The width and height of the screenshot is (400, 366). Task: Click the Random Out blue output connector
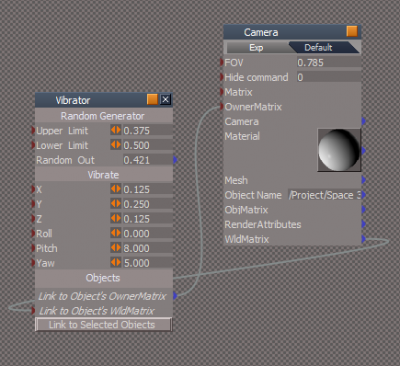coord(175,160)
